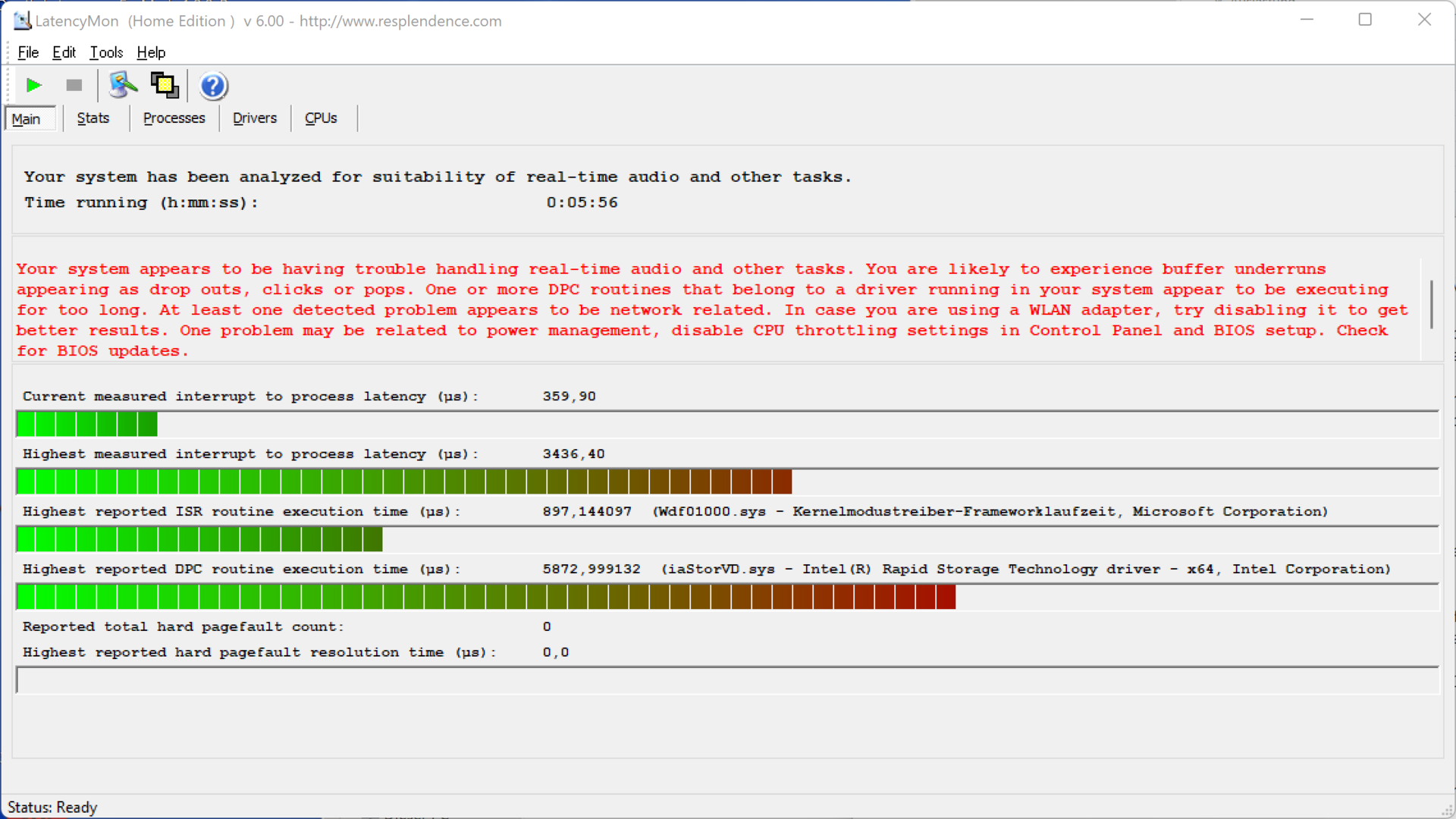Open the Tools menu

click(x=106, y=52)
